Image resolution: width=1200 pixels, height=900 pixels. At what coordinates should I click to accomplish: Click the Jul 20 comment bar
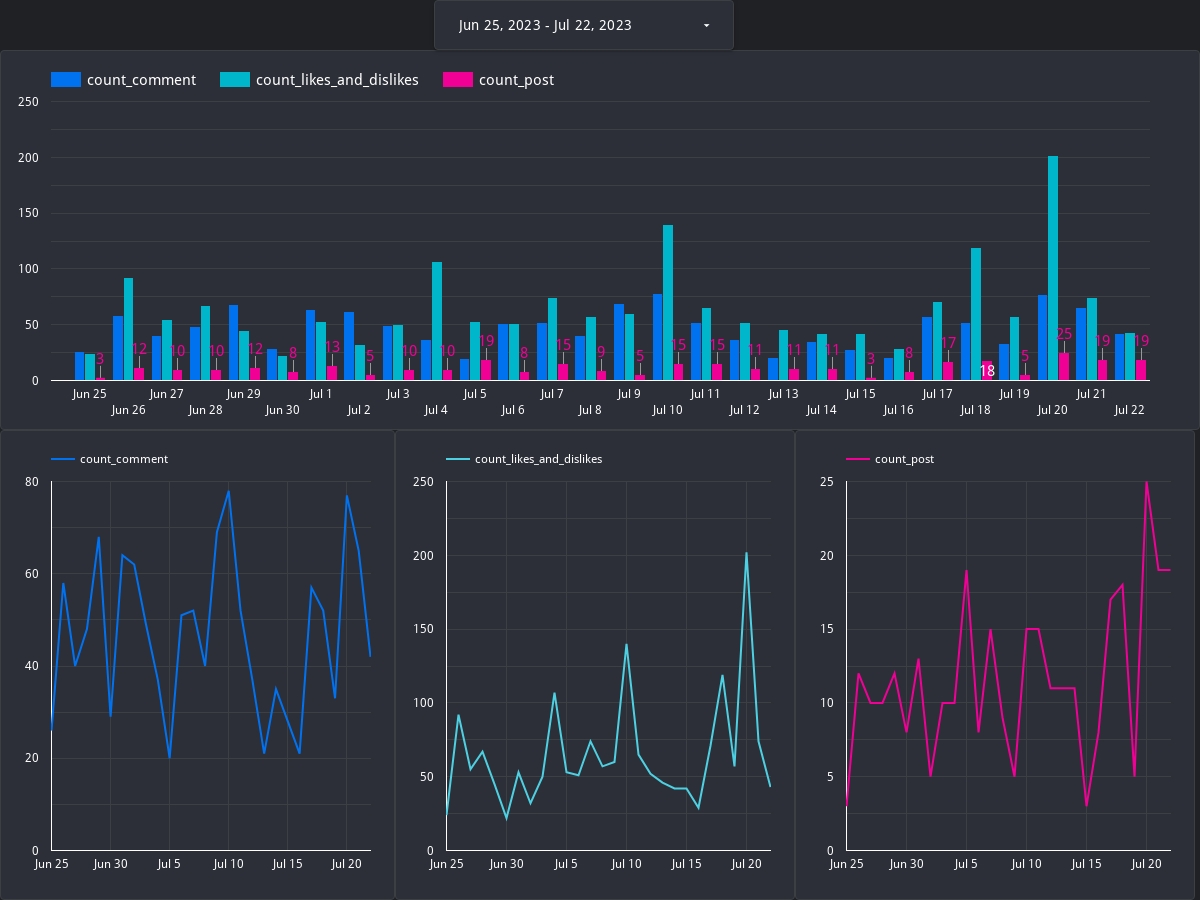(x=1043, y=337)
